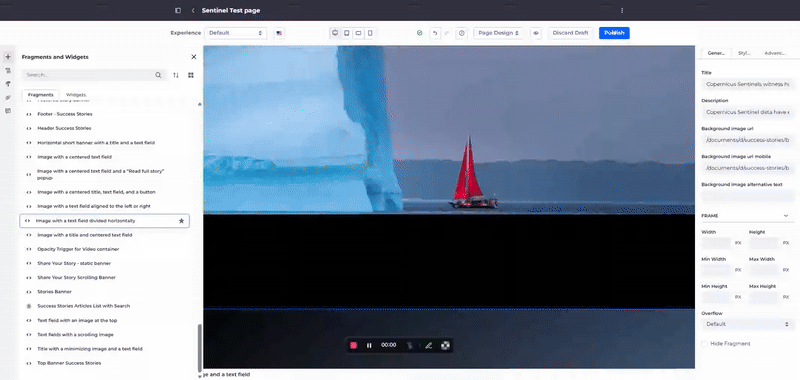
Task: Pause the screen recording
Action: (369, 345)
